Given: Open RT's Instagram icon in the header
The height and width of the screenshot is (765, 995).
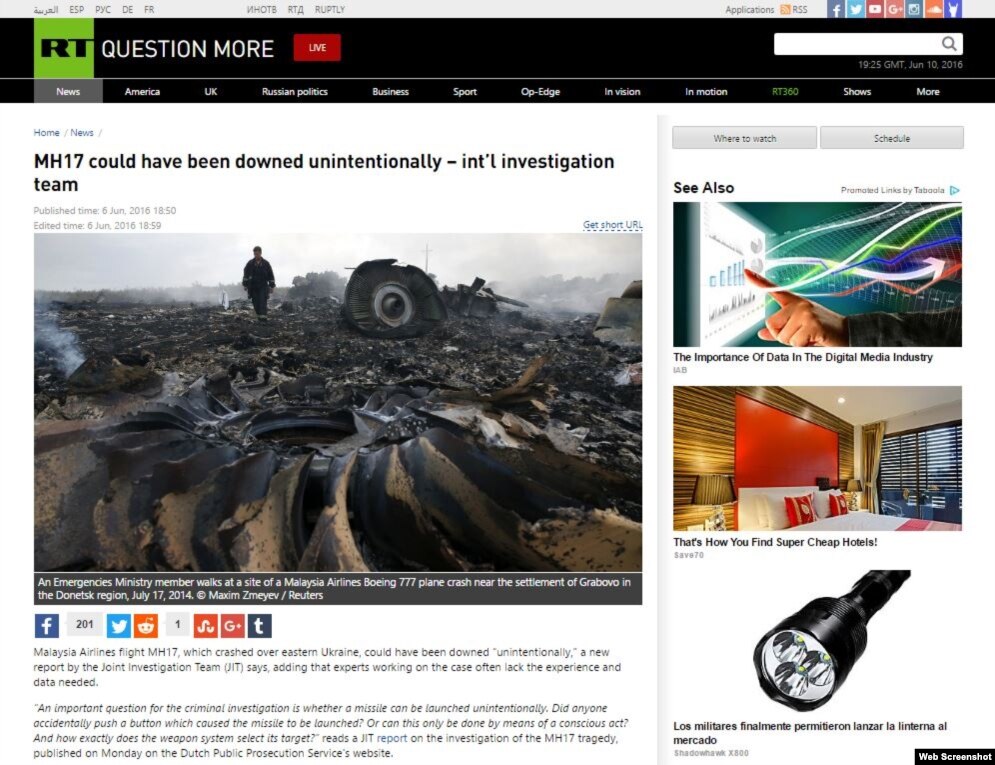Looking at the screenshot, I should [914, 9].
